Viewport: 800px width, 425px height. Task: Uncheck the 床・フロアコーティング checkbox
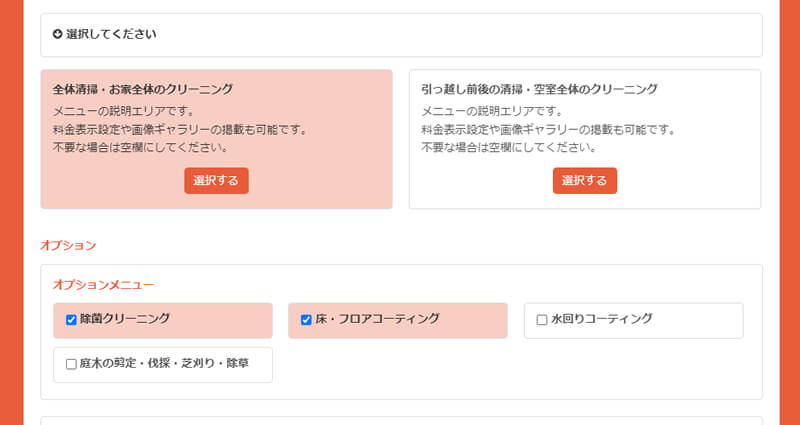[x=306, y=320]
